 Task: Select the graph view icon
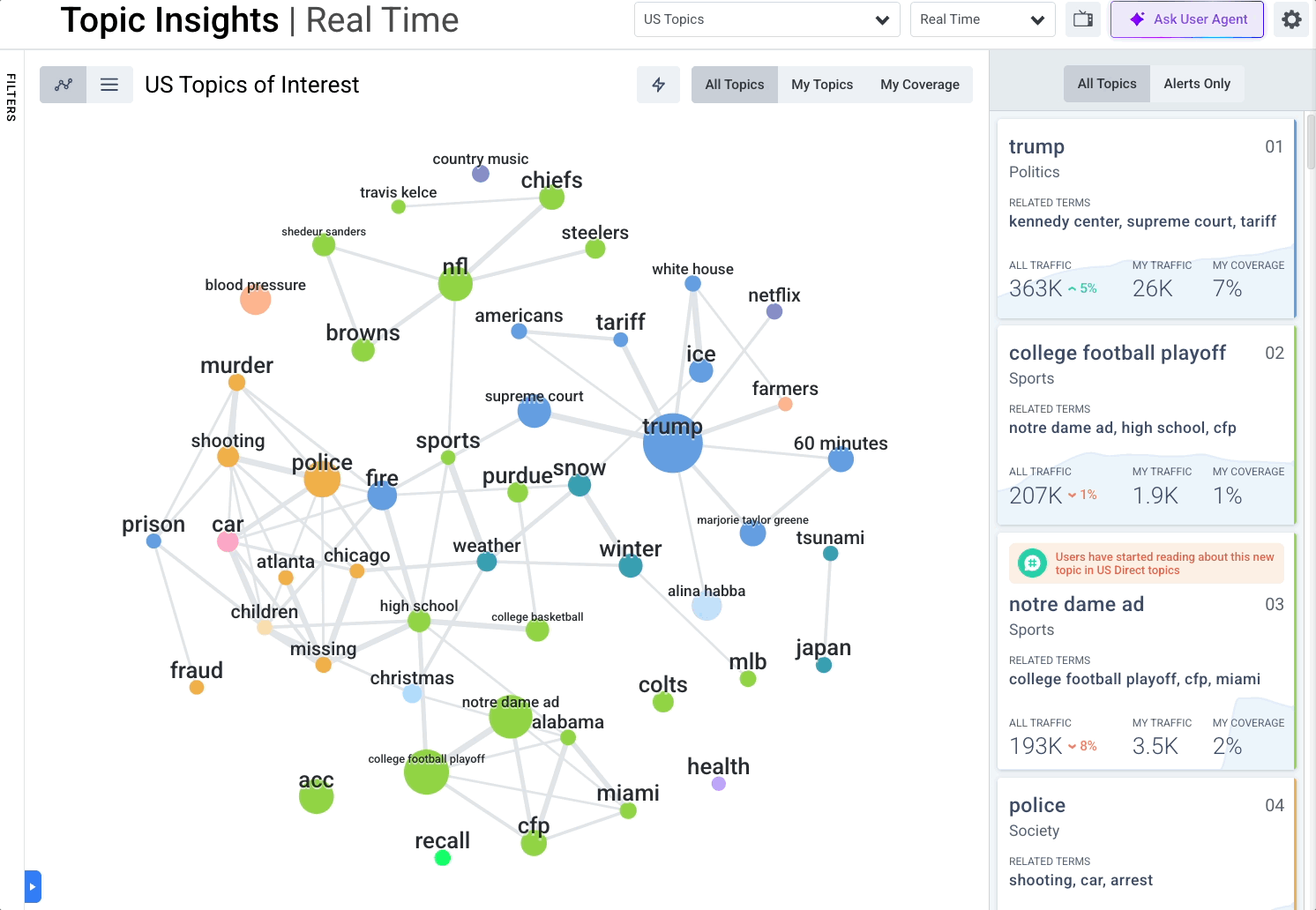[x=62, y=84]
